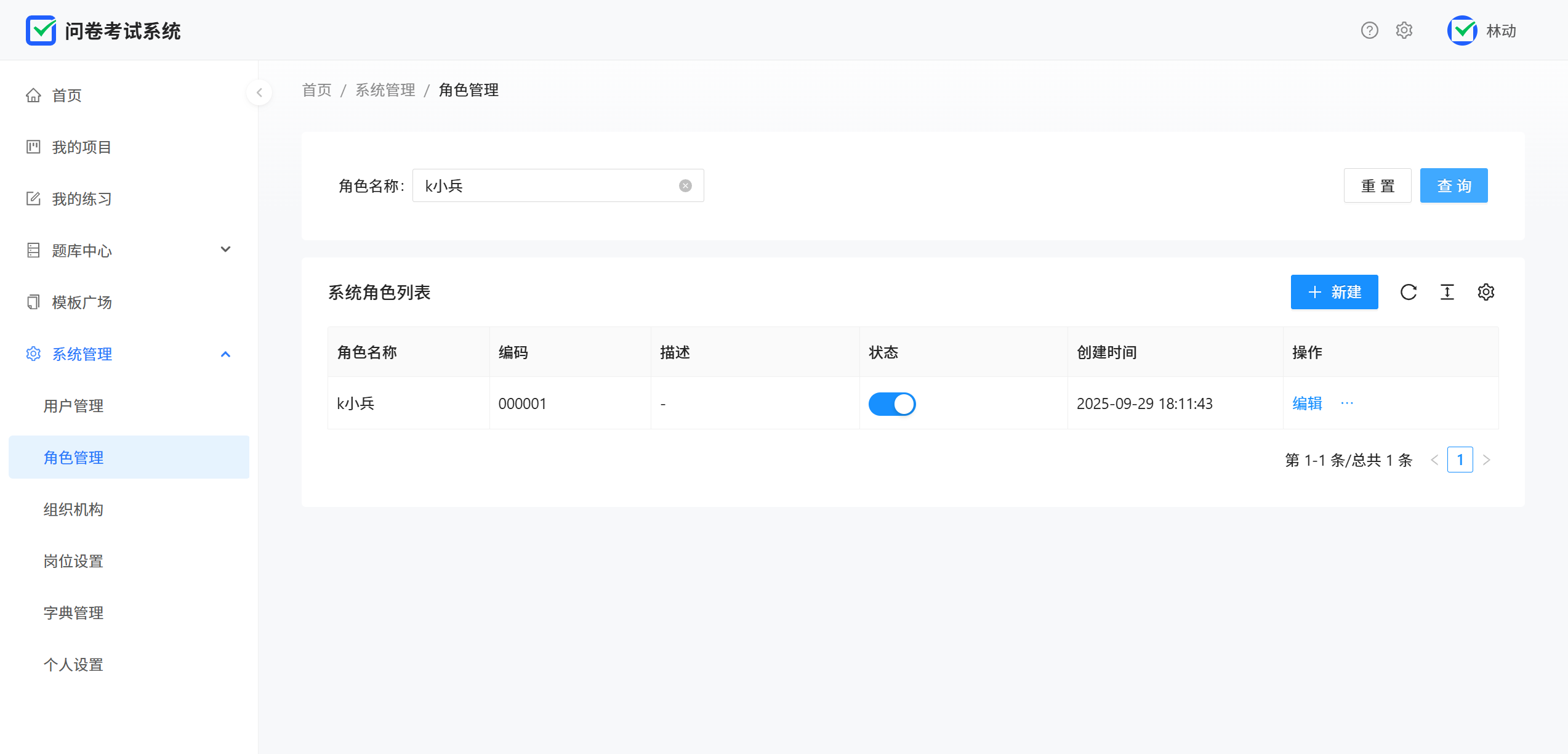Clear the role name search input

[x=685, y=186]
